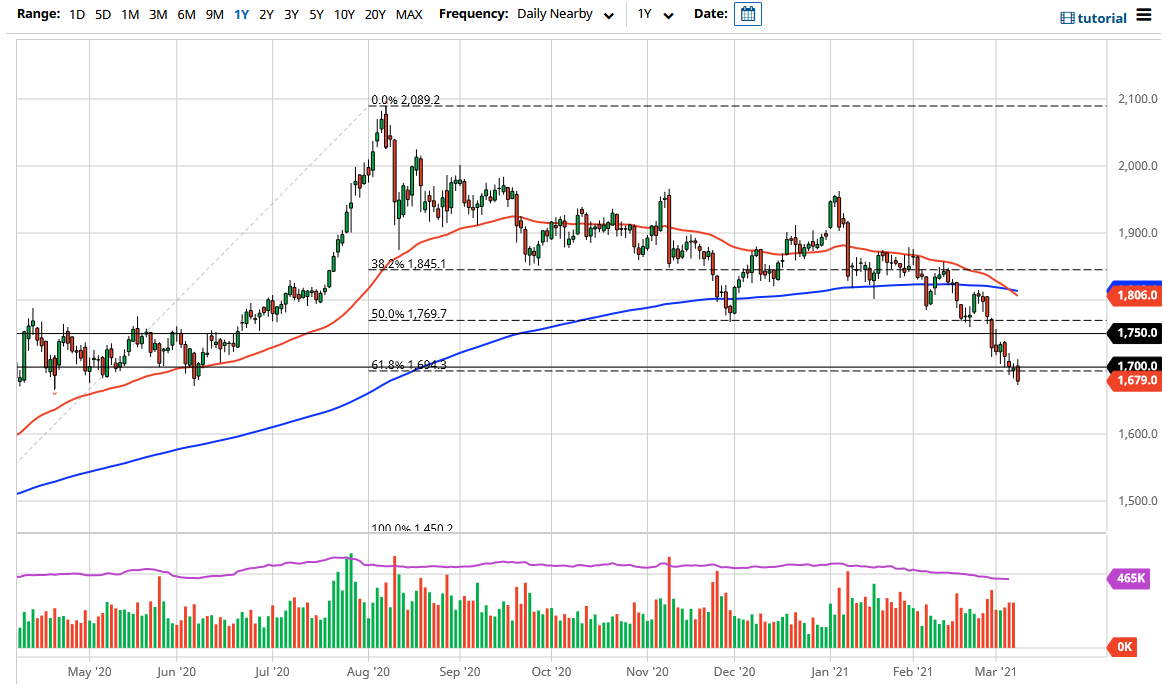Click the 50.0% 1,769.7 Fibonacci label
This screenshot has height=690, width=1164.
click(x=408, y=314)
